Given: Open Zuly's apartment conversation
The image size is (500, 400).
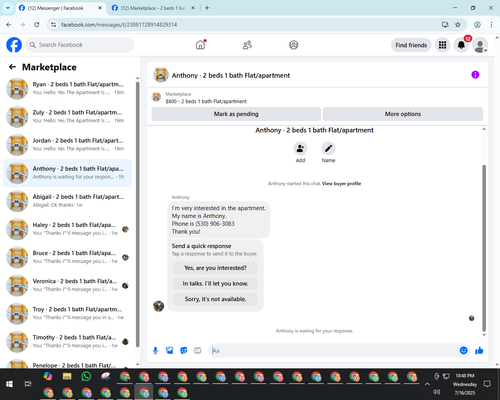Looking at the screenshot, I should (x=67, y=117).
